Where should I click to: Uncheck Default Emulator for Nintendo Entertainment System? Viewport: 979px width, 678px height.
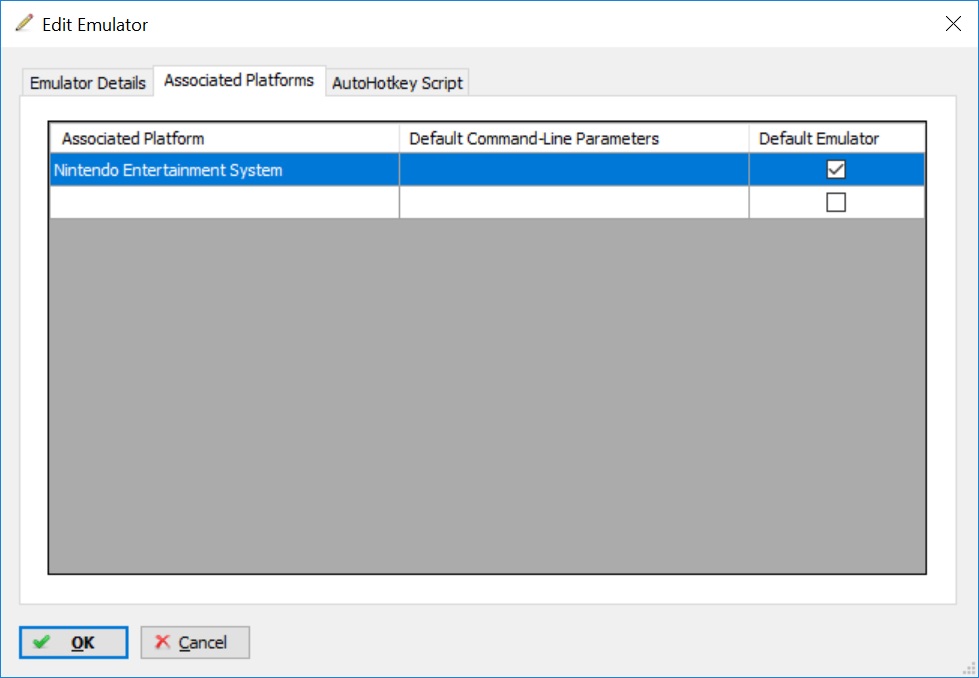click(836, 170)
